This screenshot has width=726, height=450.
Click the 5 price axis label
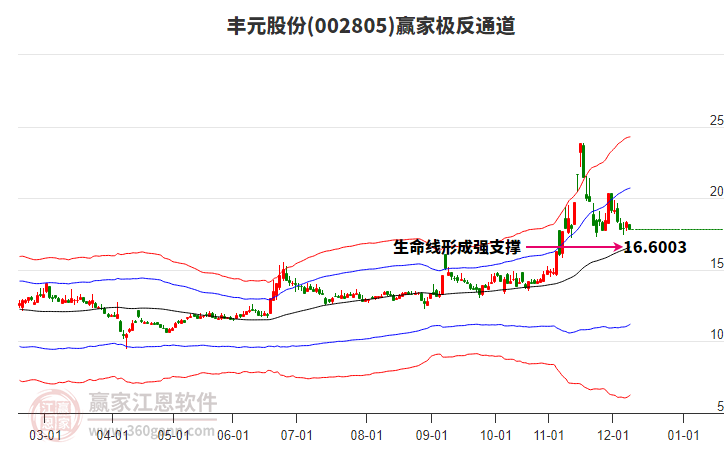pos(720,406)
